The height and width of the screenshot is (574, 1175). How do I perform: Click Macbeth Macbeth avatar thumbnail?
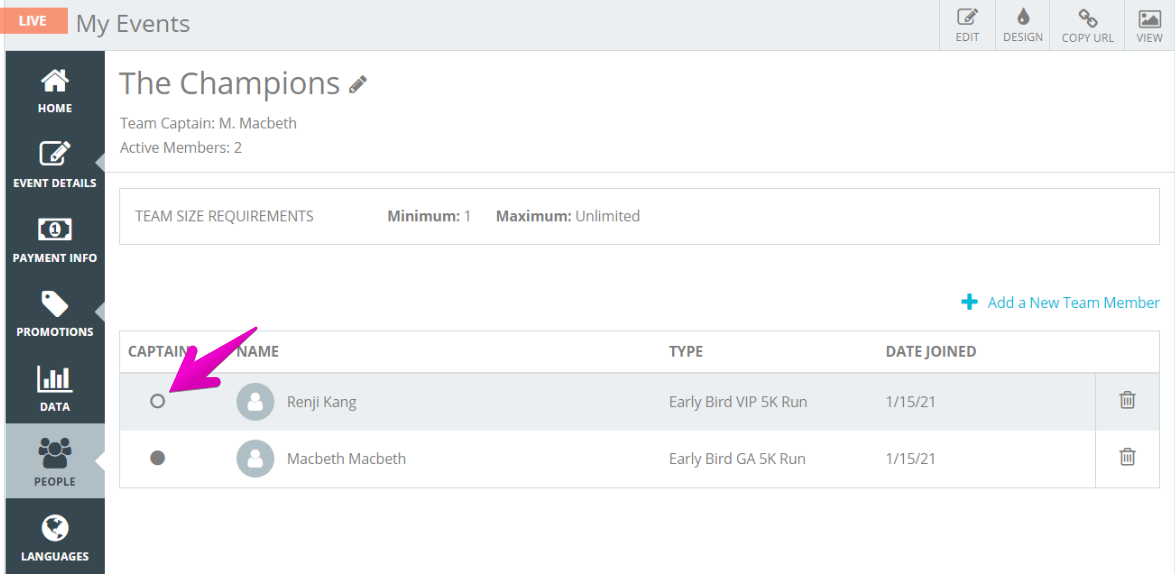coord(255,458)
